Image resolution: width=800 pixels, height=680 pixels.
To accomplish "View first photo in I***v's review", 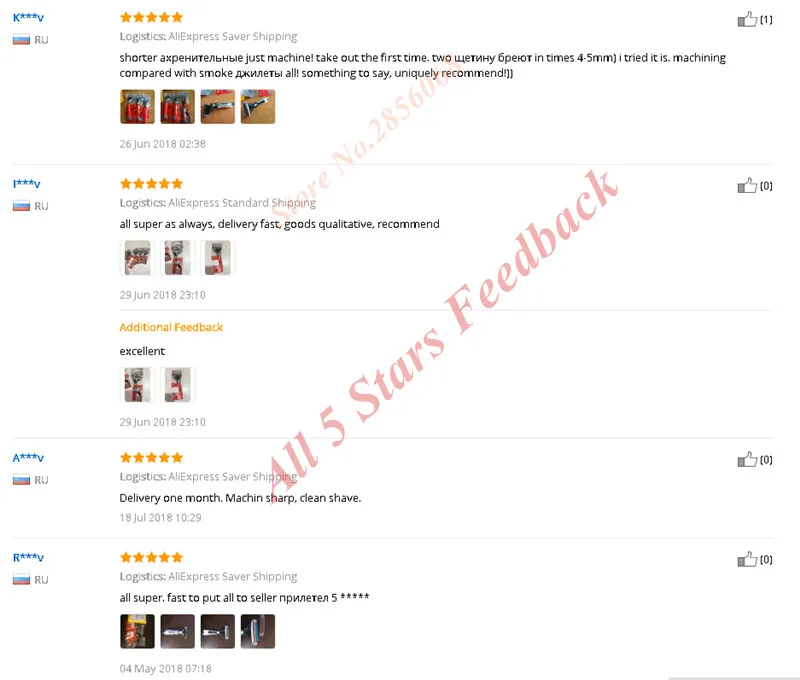I will (137, 258).
